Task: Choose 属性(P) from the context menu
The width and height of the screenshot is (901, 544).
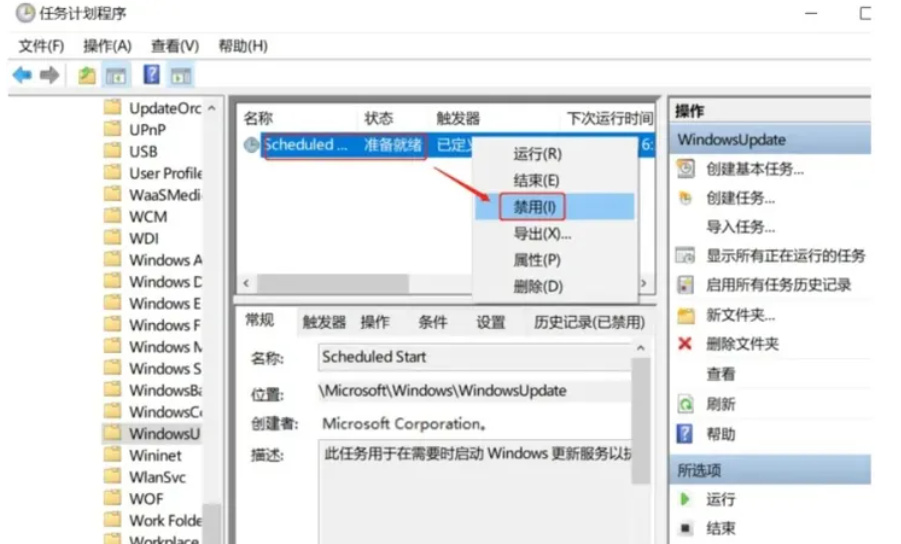Action: [x=555, y=260]
